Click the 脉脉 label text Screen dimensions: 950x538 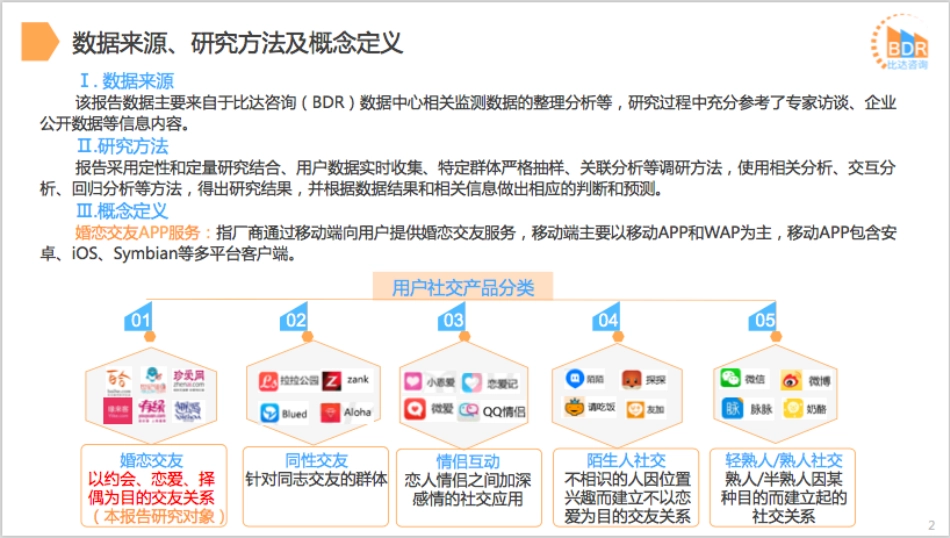coord(761,410)
